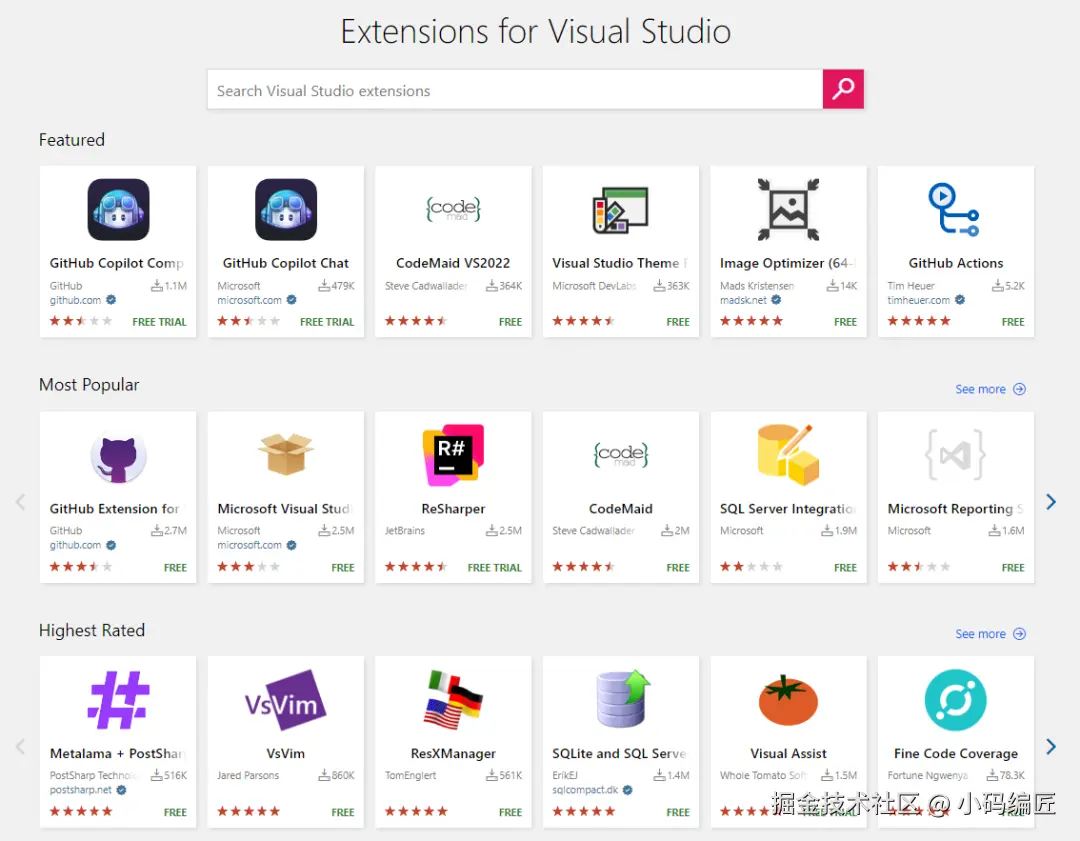The image size is (1080, 841).
Task: Open the ReSharper title link
Action: (453, 508)
